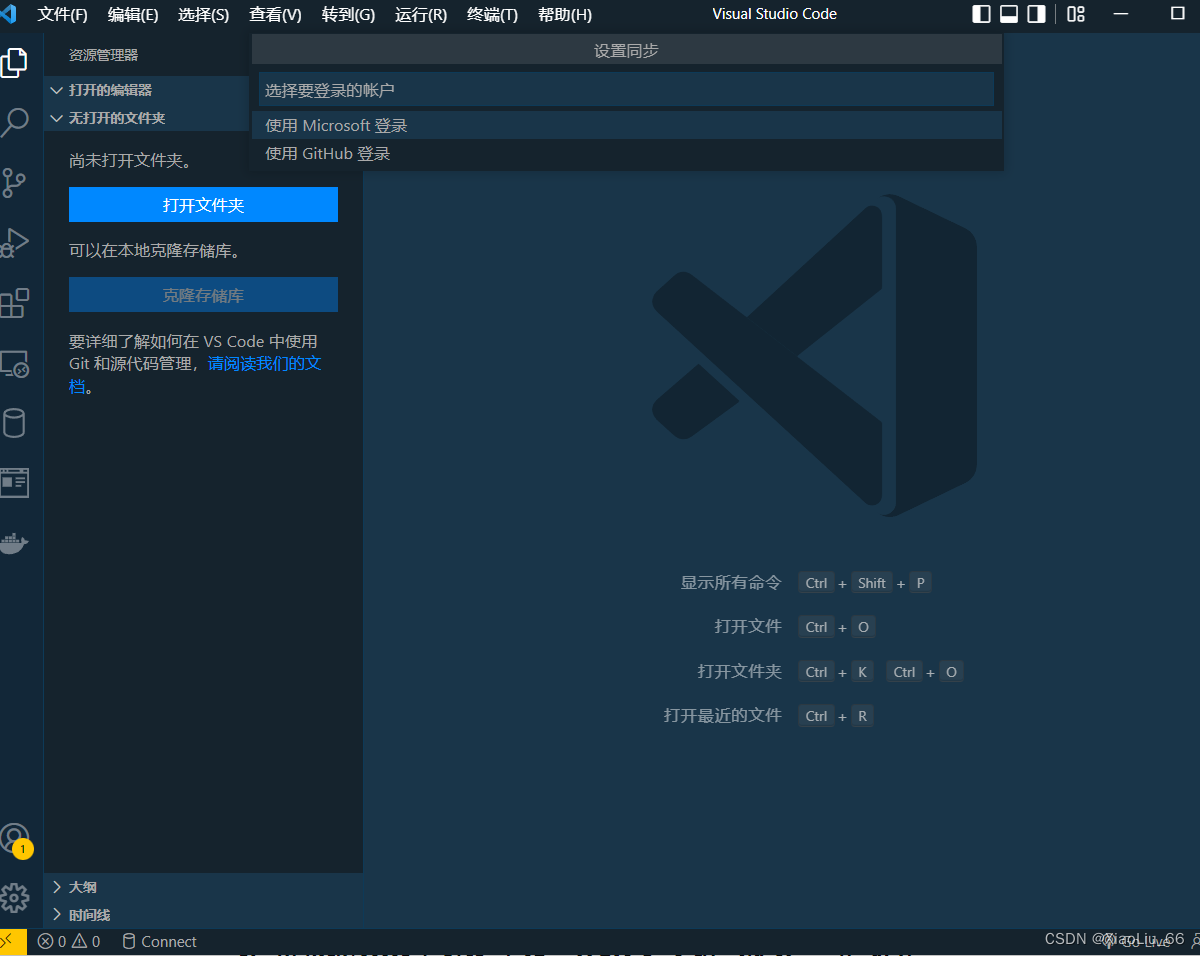Open the Manage gear icon
Screen dimensions: 1200x956
pos(14,897)
